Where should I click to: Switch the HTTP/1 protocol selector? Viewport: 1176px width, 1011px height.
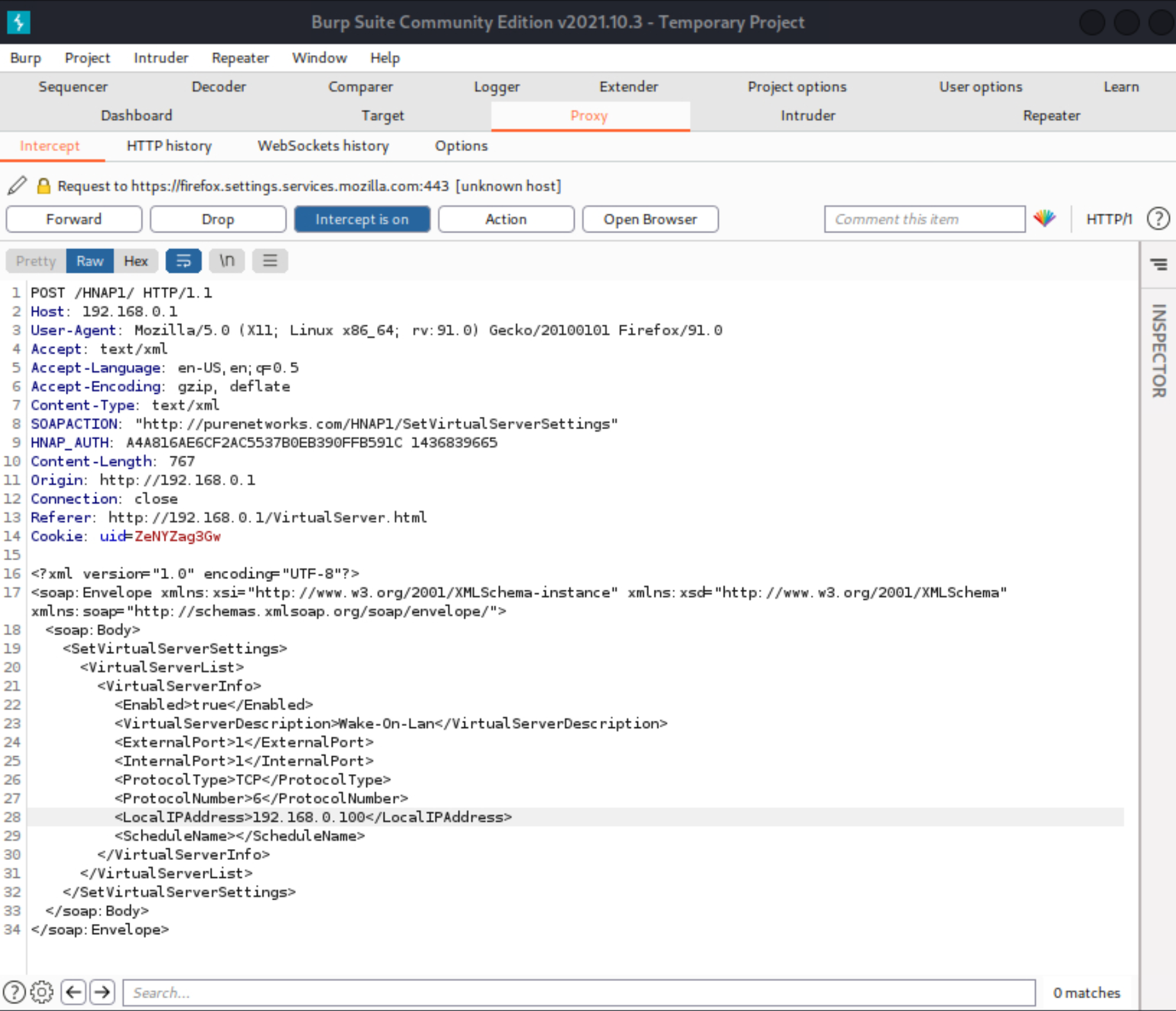[x=1109, y=219]
